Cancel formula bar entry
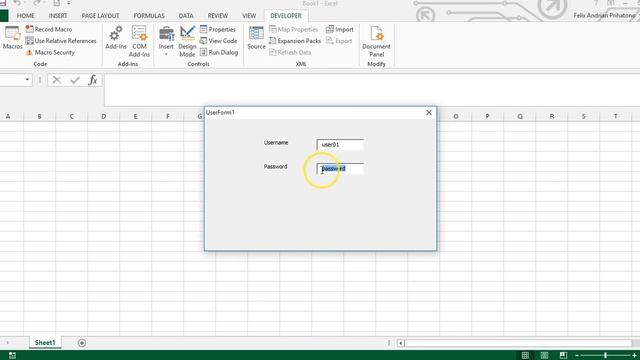Screen dimensions: 640x360 click(57, 80)
